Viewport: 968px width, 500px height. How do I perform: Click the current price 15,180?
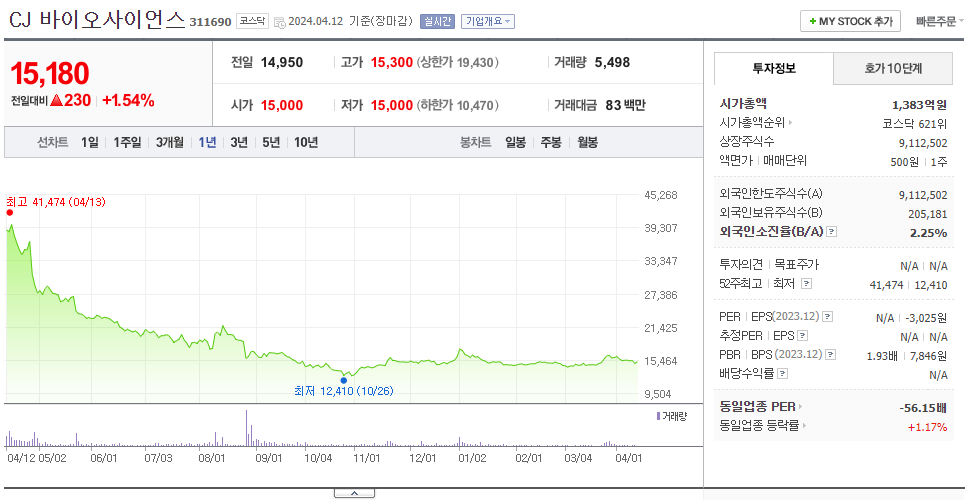tap(50, 73)
